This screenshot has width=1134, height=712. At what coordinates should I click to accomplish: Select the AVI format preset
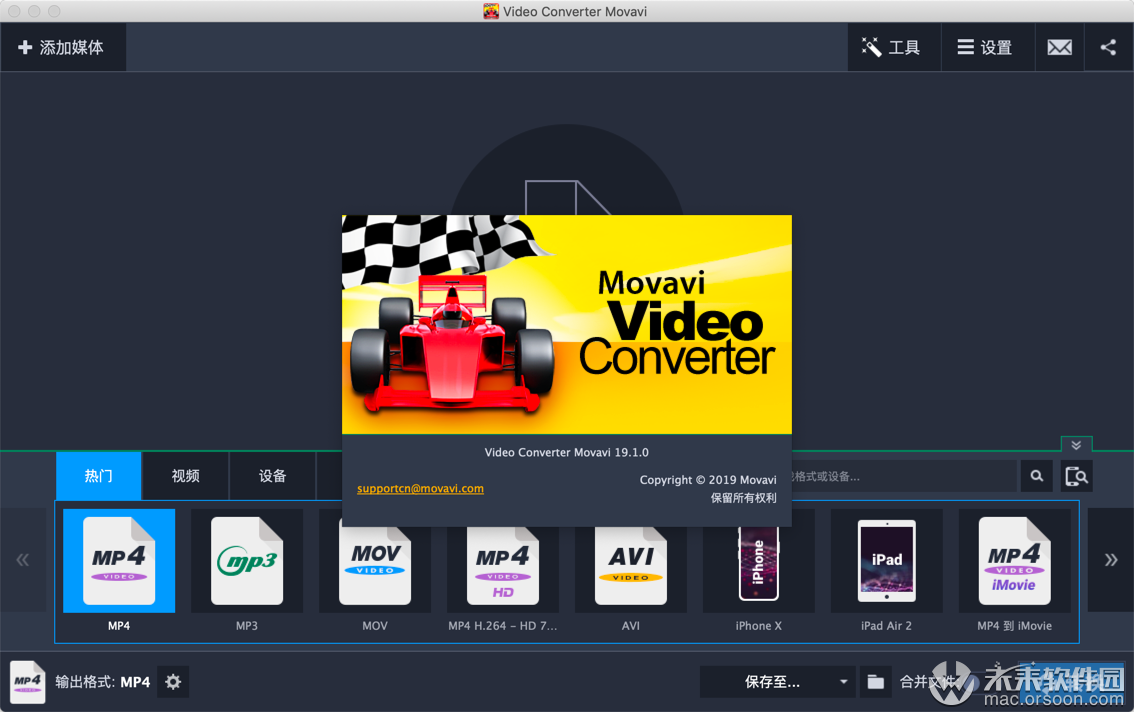631,571
